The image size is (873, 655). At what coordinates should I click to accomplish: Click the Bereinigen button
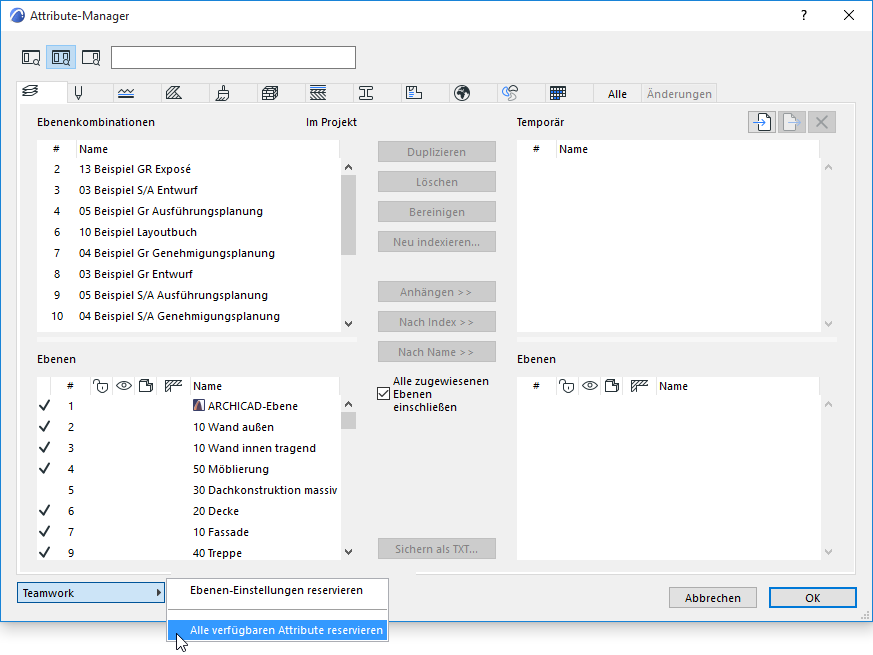coord(436,212)
